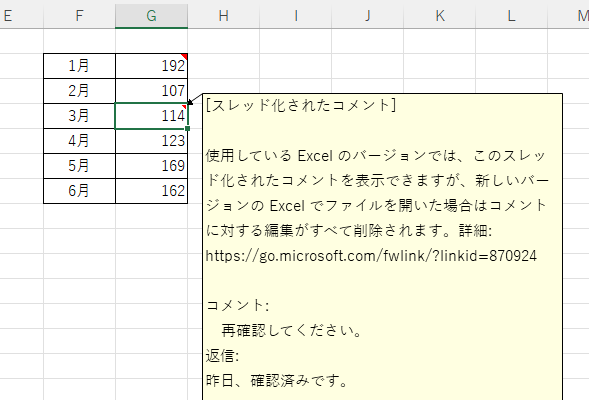Select column K header
Screen dimensions: 589x400
440,15
